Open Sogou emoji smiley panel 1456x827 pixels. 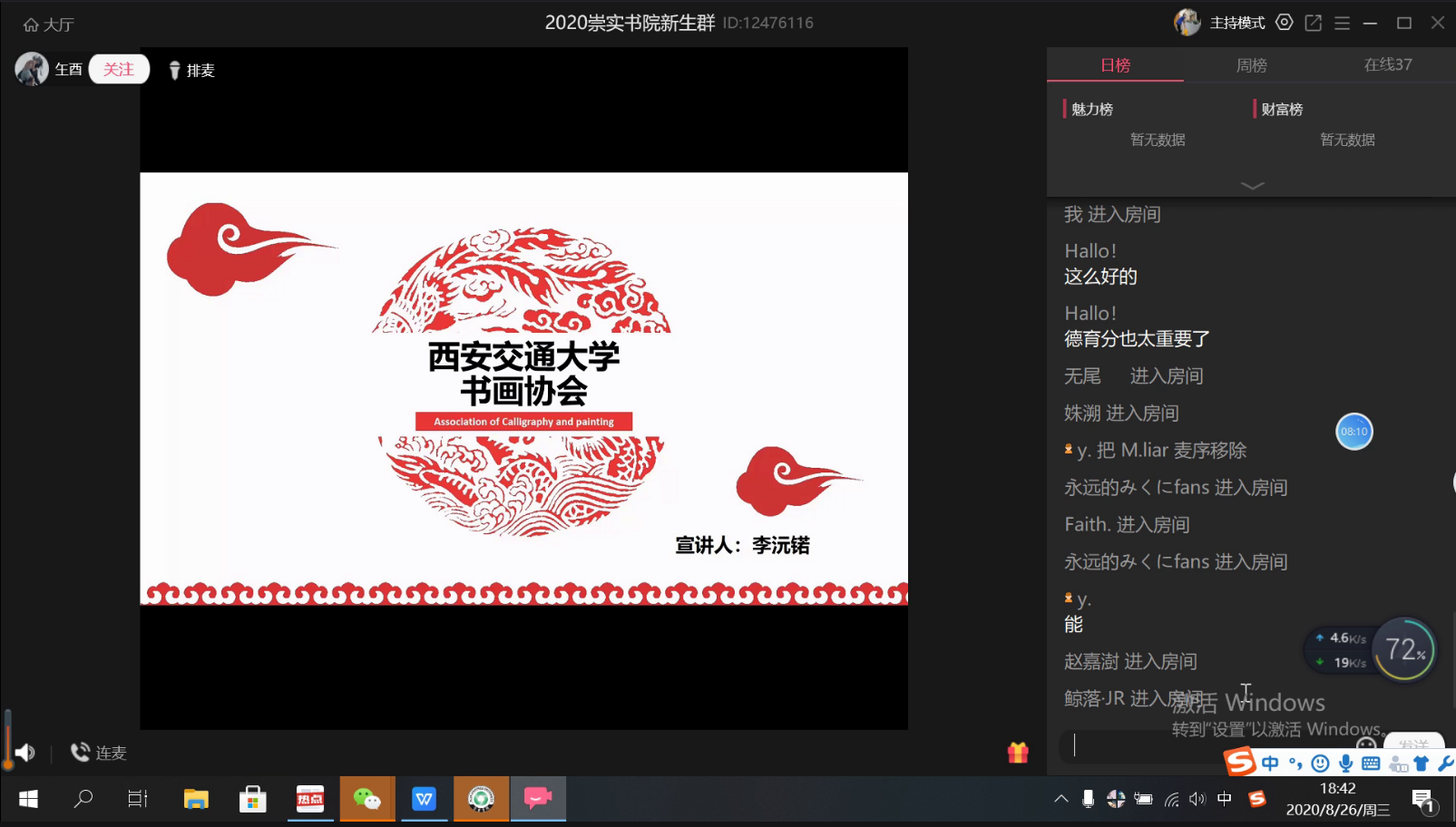point(1321,764)
